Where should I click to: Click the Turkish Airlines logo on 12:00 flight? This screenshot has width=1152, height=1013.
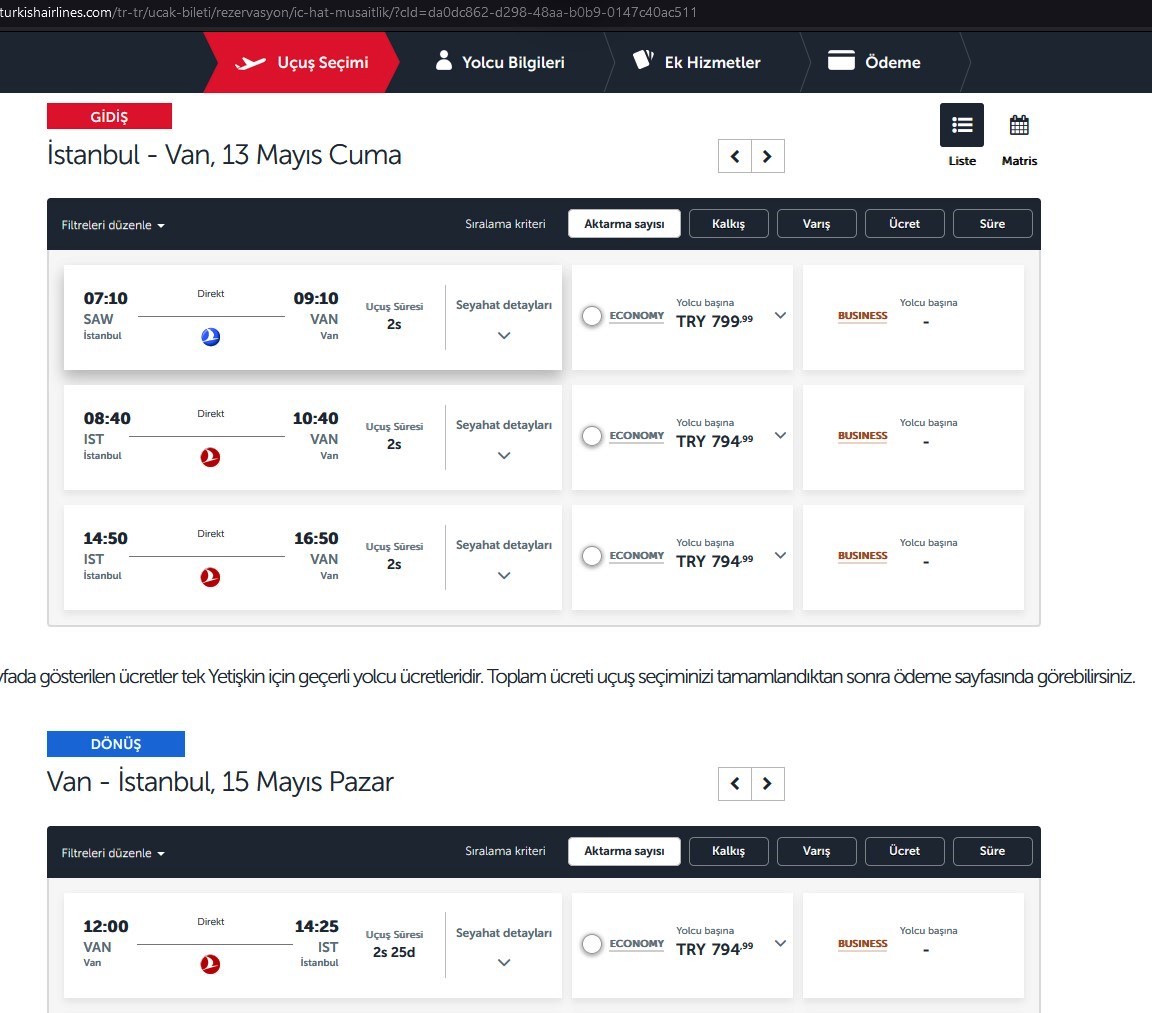click(211, 964)
